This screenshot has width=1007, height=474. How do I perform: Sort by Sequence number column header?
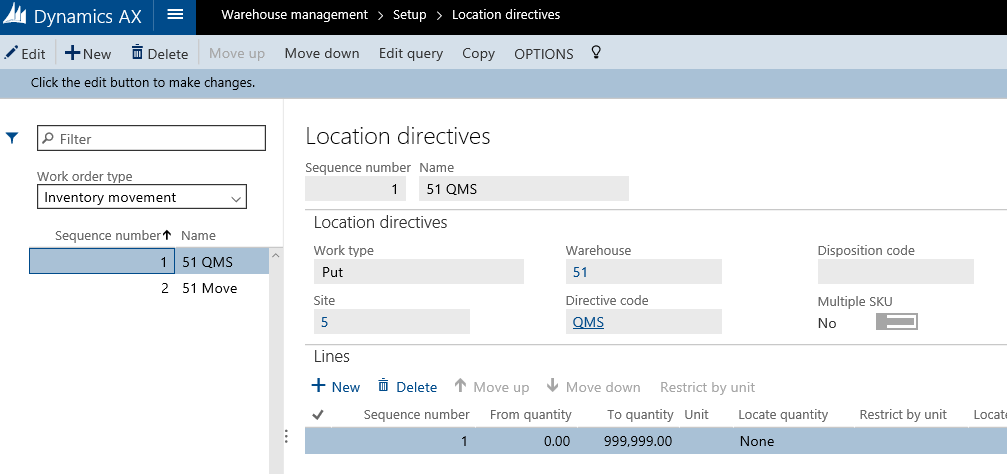pyautogui.click(x=108, y=235)
